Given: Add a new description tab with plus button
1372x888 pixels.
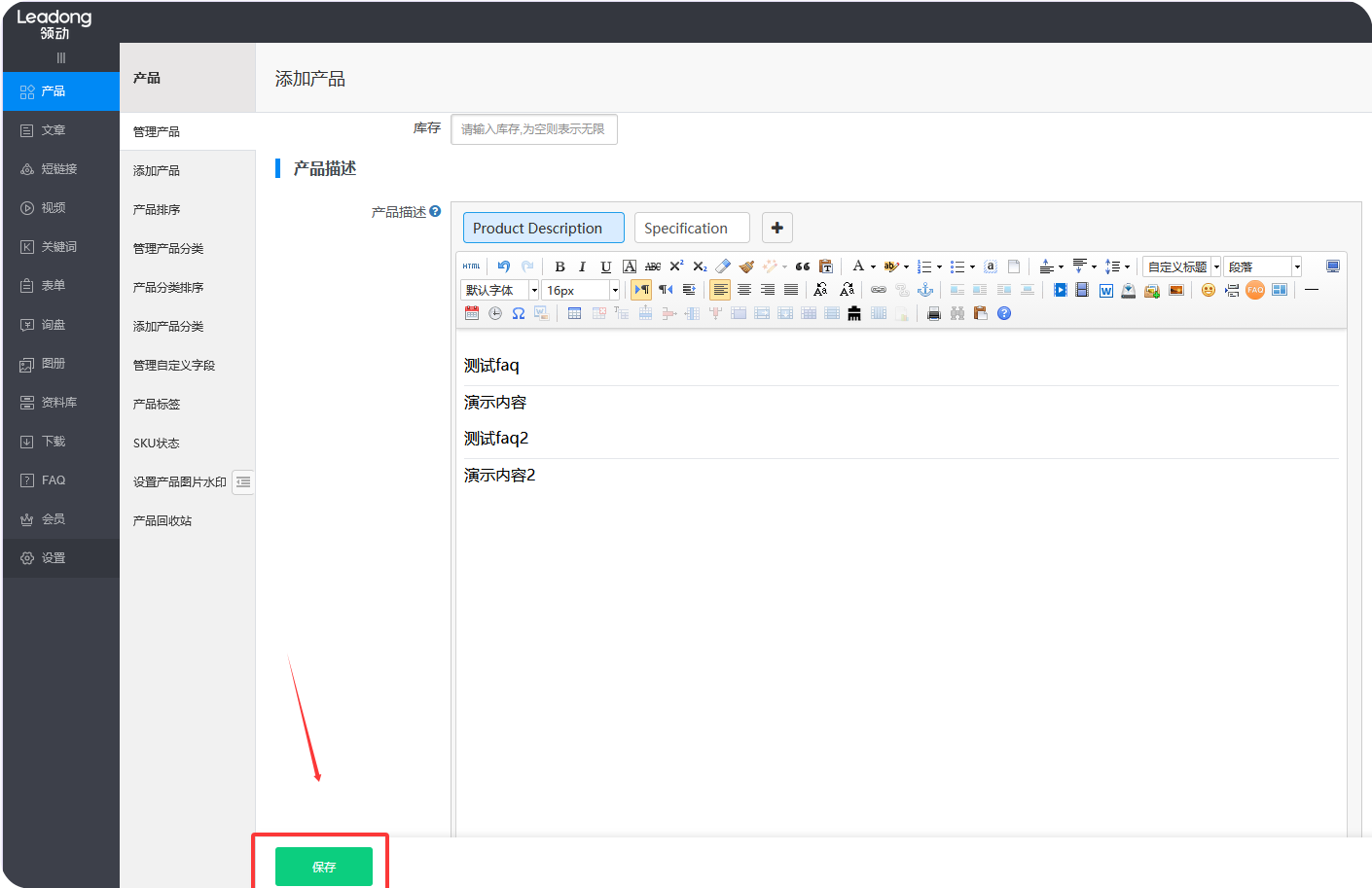Looking at the screenshot, I should 777,228.
